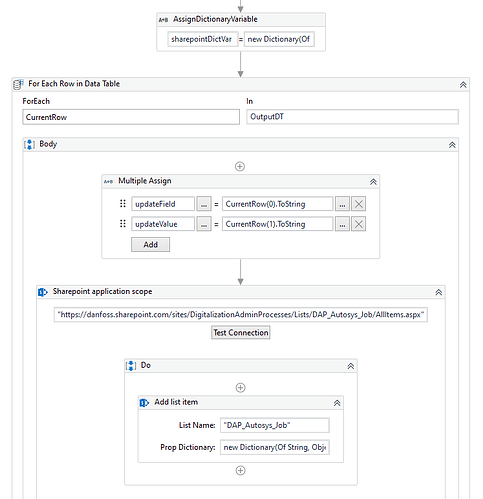
Task: Delete the updateValue assignment row
Action: [x=359, y=224]
